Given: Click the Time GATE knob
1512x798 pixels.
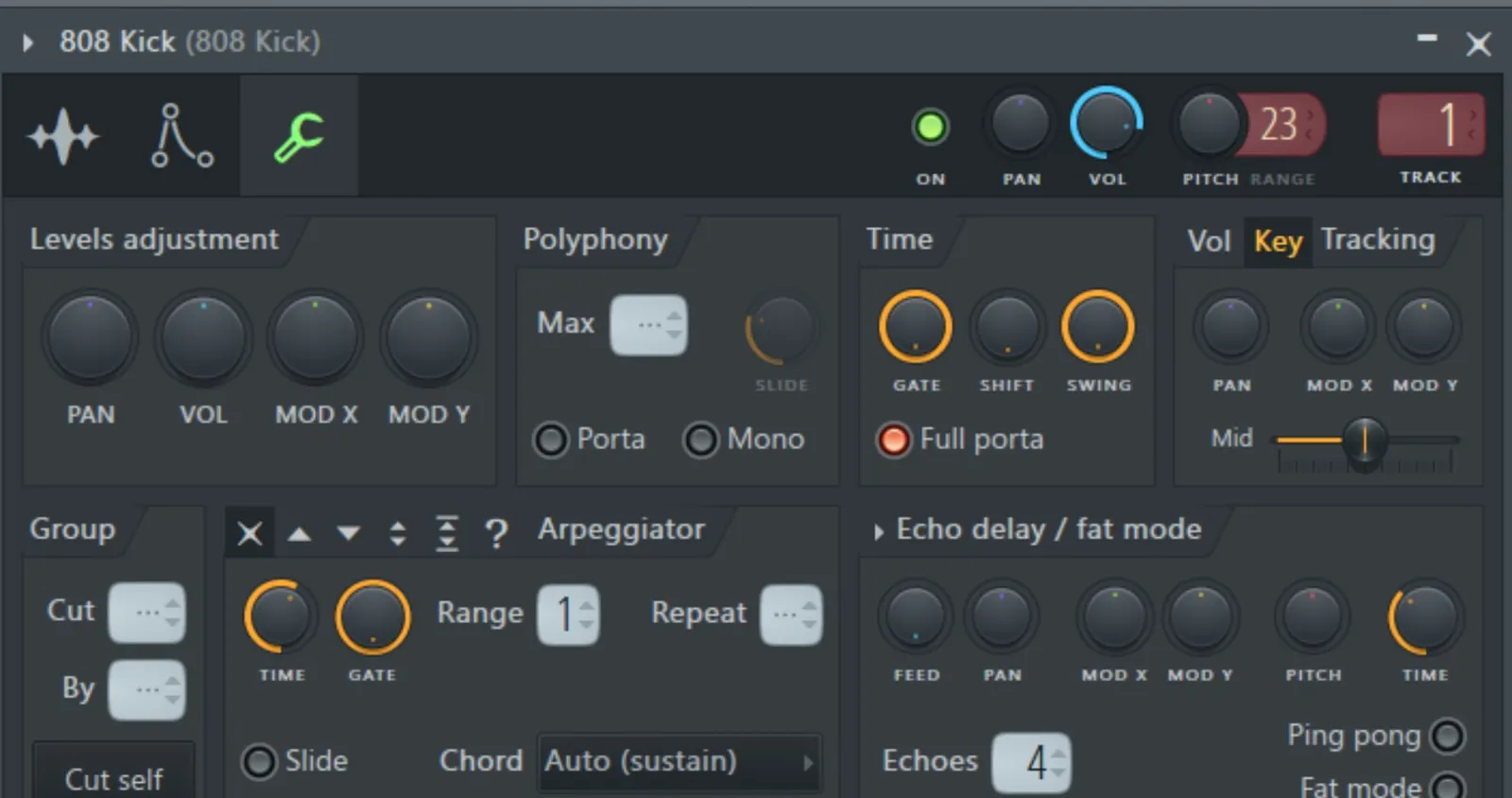Looking at the screenshot, I should [x=916, y=327].
